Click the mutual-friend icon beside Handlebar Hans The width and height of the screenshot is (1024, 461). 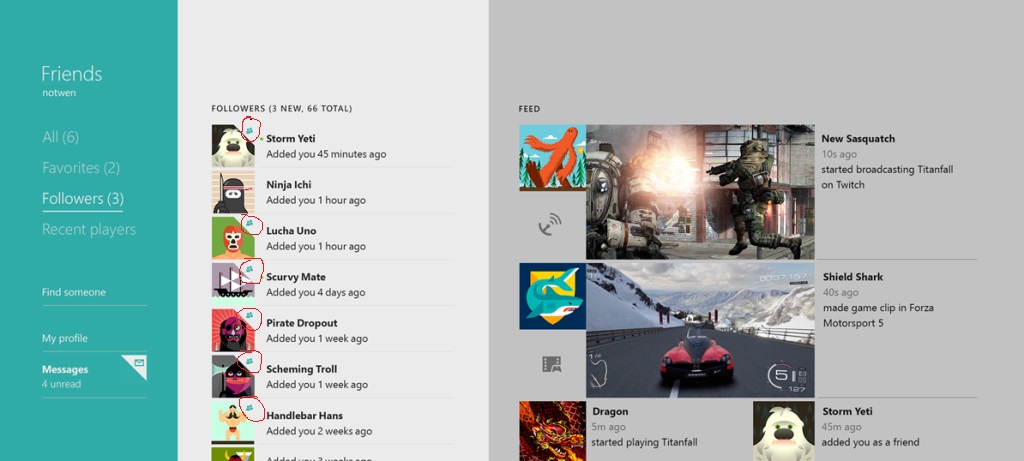coord(249,407)
